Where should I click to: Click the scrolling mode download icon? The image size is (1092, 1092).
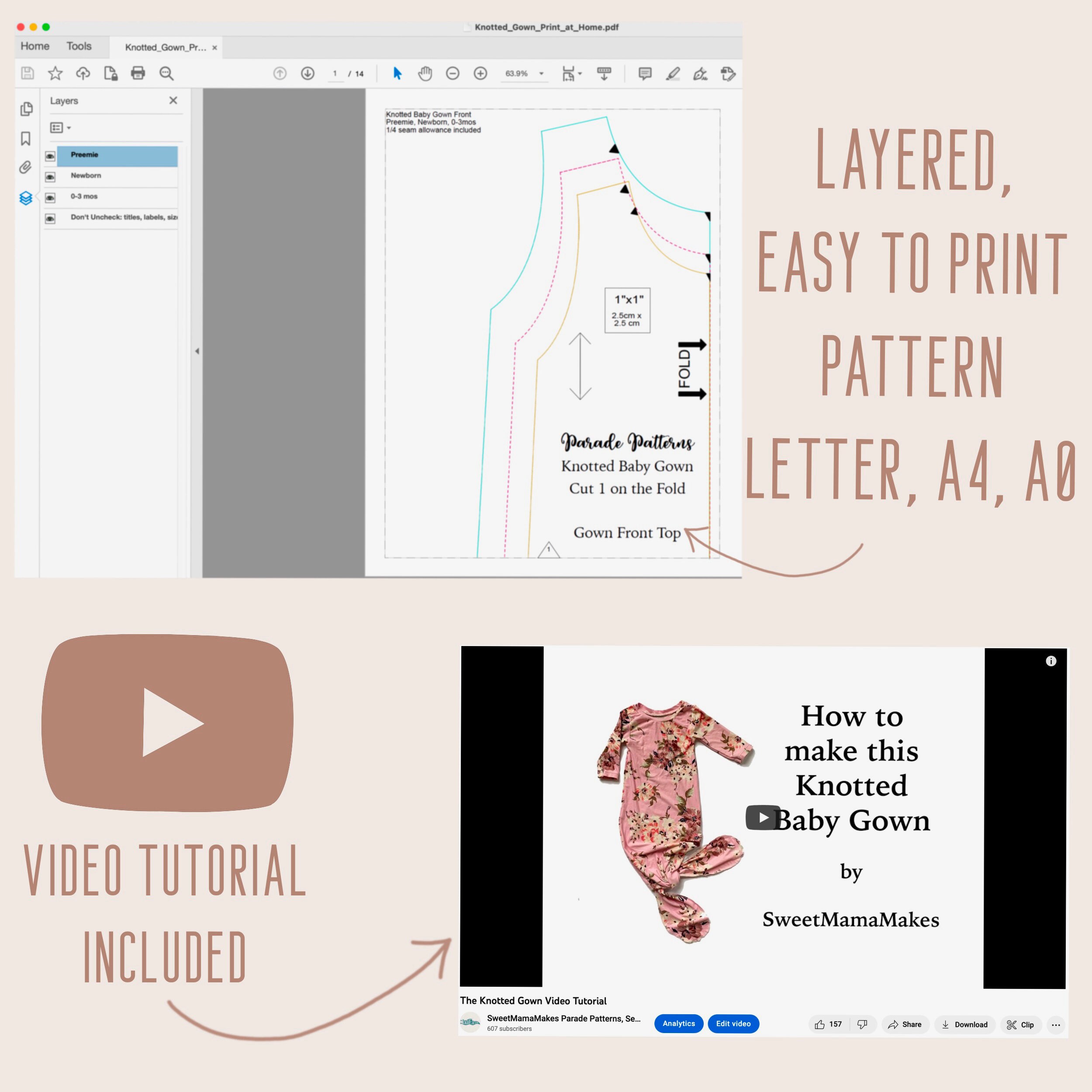point(604,73)
